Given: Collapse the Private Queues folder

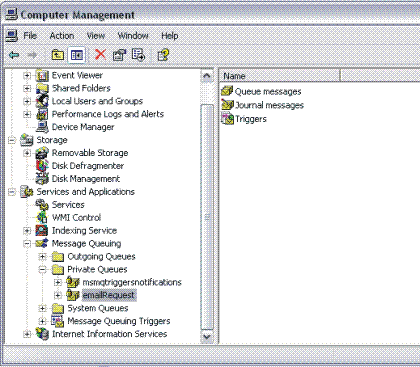Looking at the screenshot, I should pyautogui.click(x=43, y=269).
